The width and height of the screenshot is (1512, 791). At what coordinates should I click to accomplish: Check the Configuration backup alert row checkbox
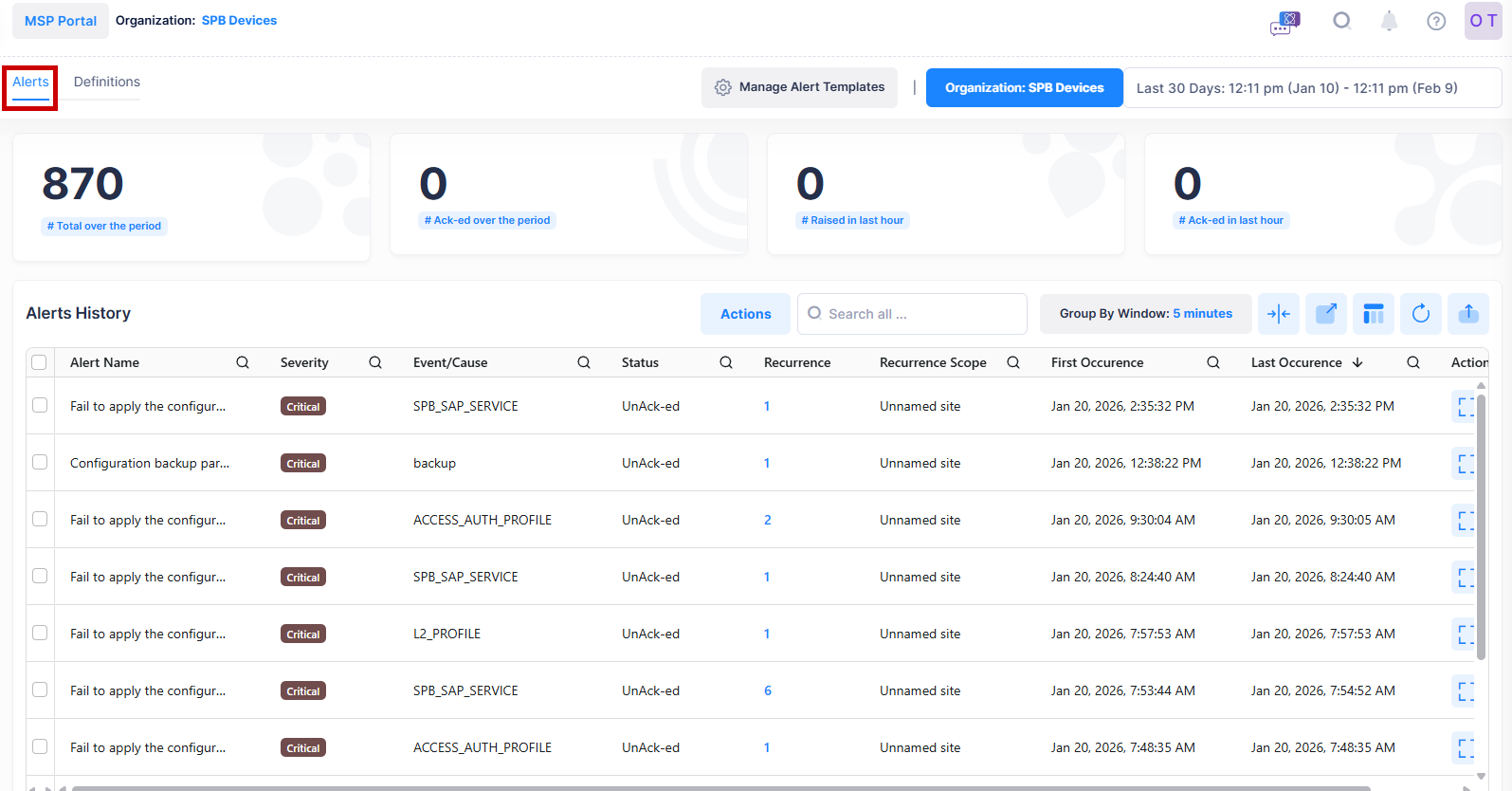(x=40, y=462)
